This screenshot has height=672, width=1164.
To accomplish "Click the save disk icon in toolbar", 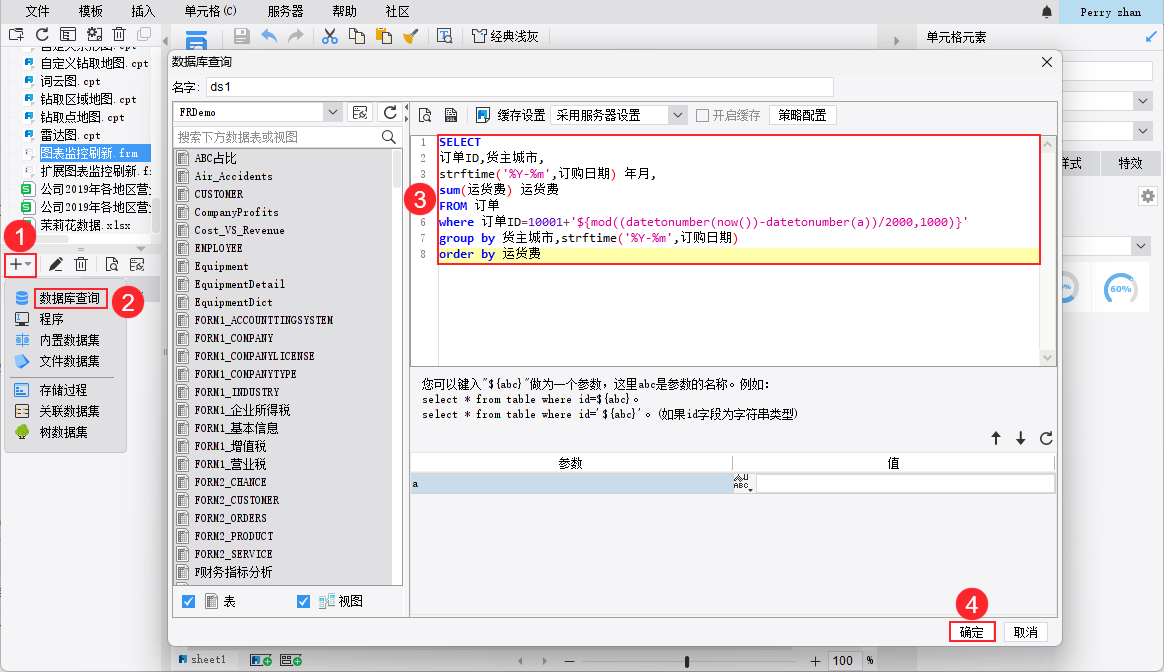I will pos(241,36).
